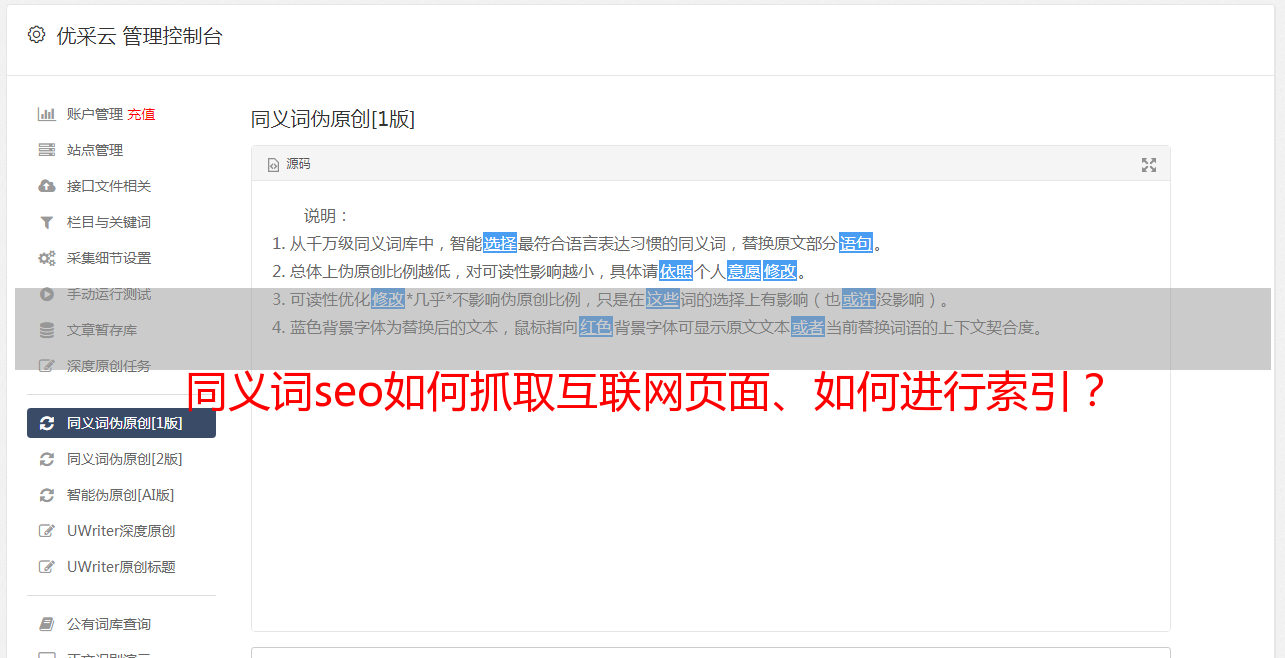Viewport: 1285px width, 658px height.
Task: Click the highlighted word 选择
Action: (500, 243)
